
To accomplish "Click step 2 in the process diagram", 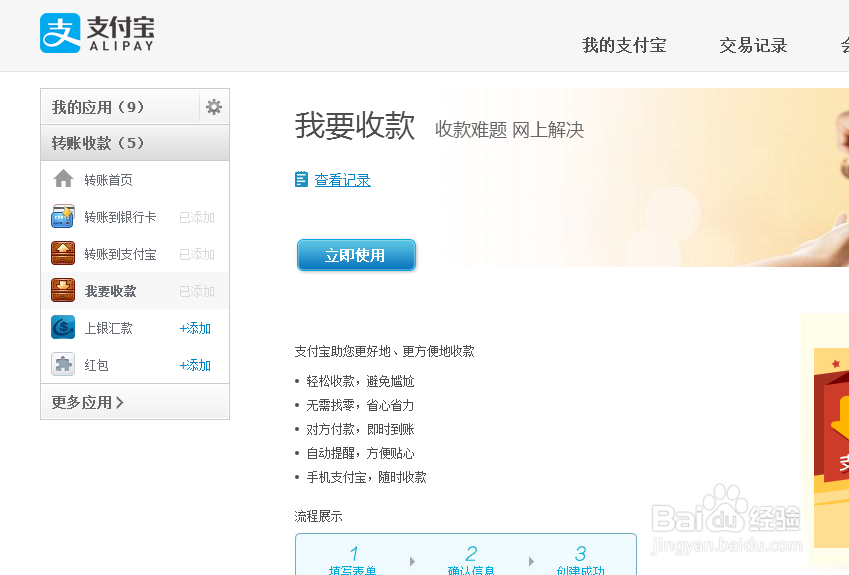I will point(471,560).
